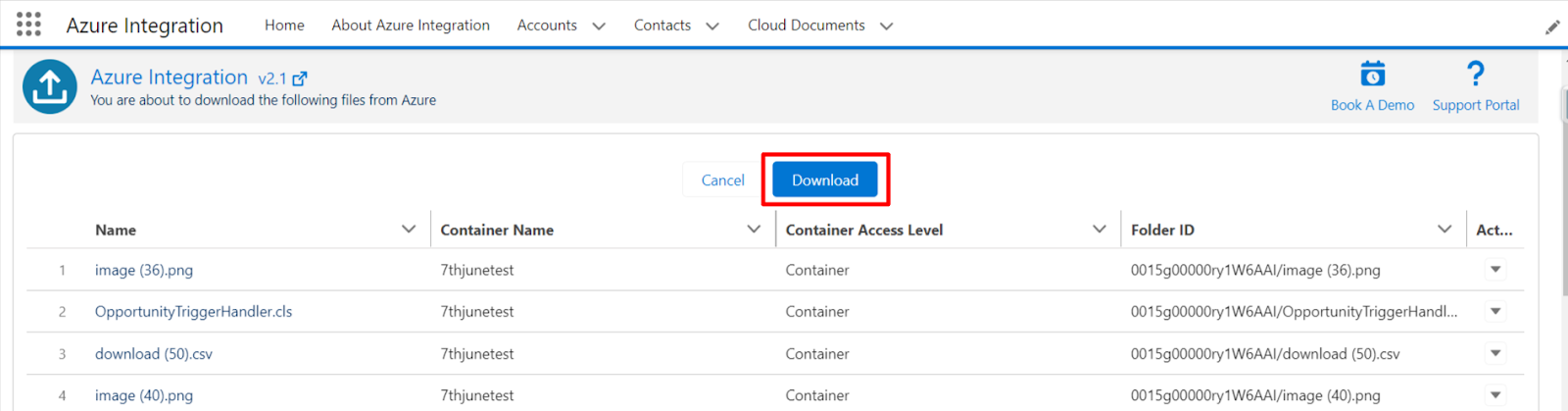
Task: Open the Contacts tab
Action: pos(662,26)
